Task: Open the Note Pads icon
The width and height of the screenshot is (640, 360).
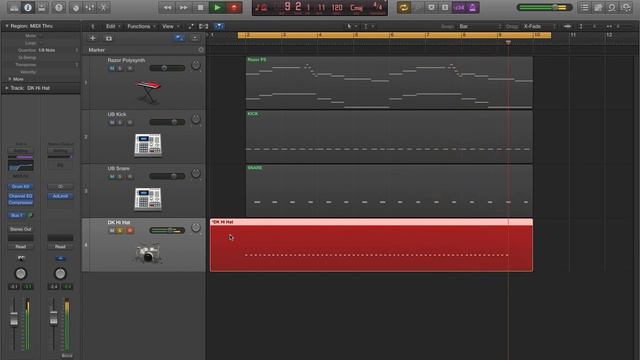Action: 598,7
